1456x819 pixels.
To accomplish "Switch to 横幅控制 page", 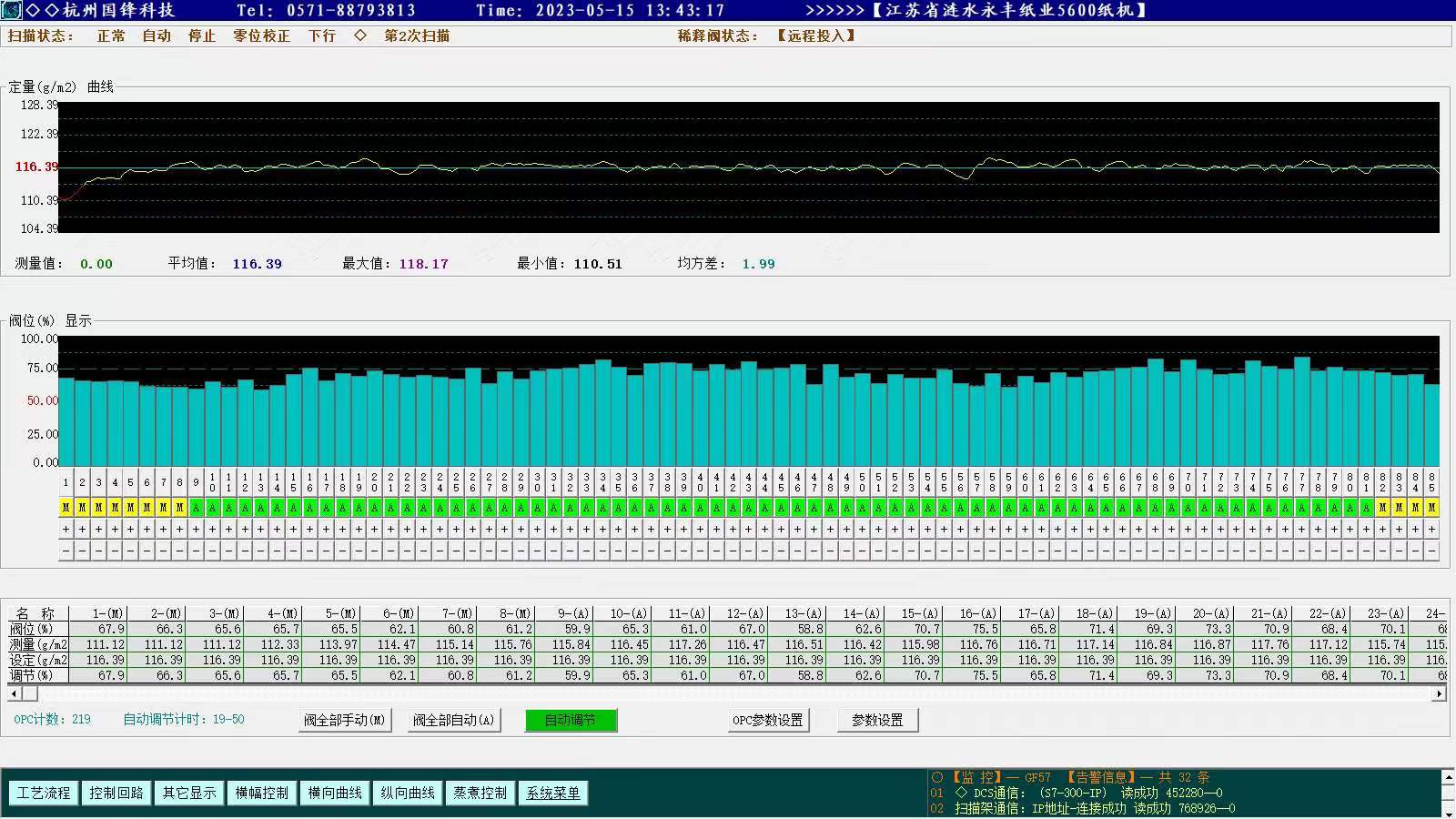I will click(x=262, y=793).
